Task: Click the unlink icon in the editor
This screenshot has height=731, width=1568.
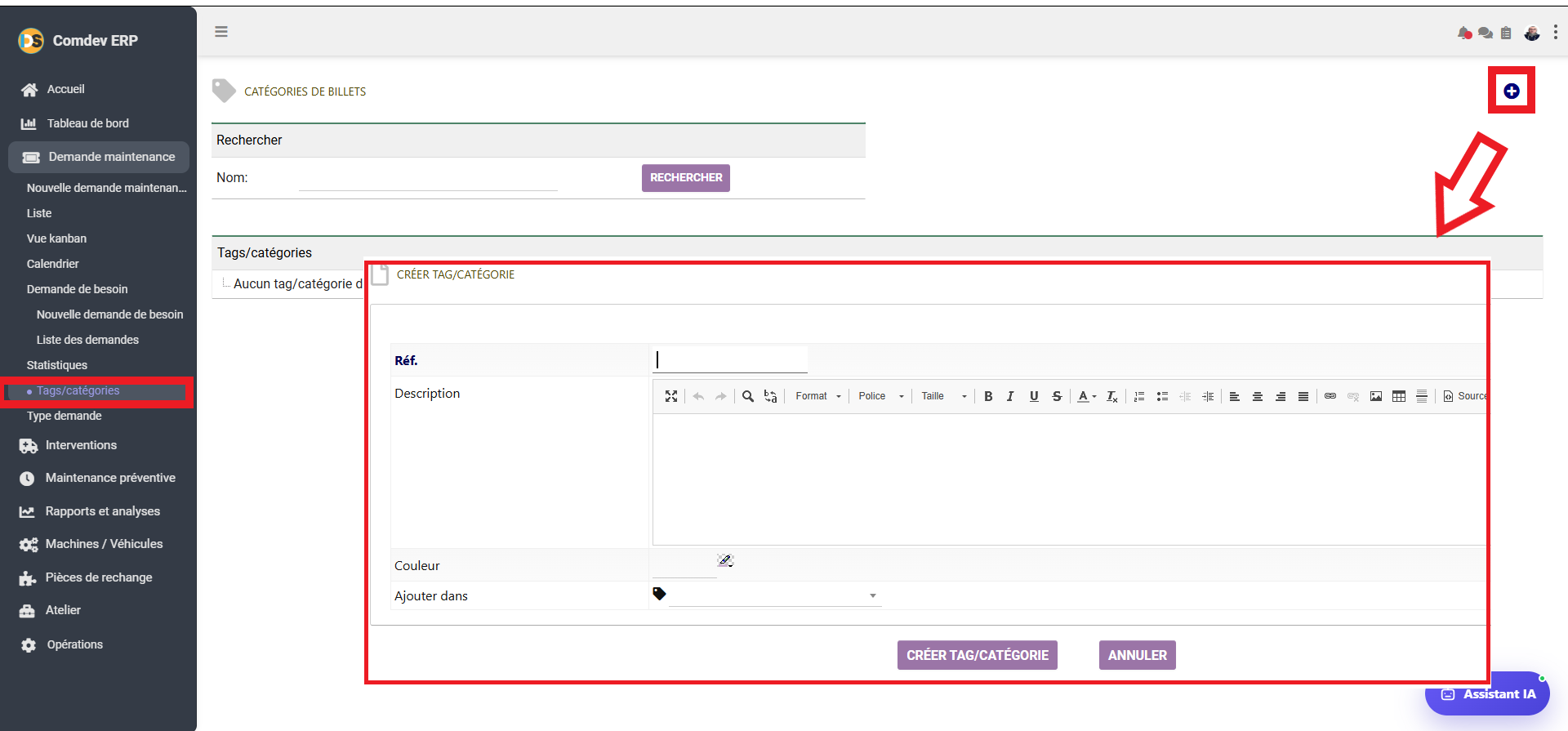Action: 1353,396
